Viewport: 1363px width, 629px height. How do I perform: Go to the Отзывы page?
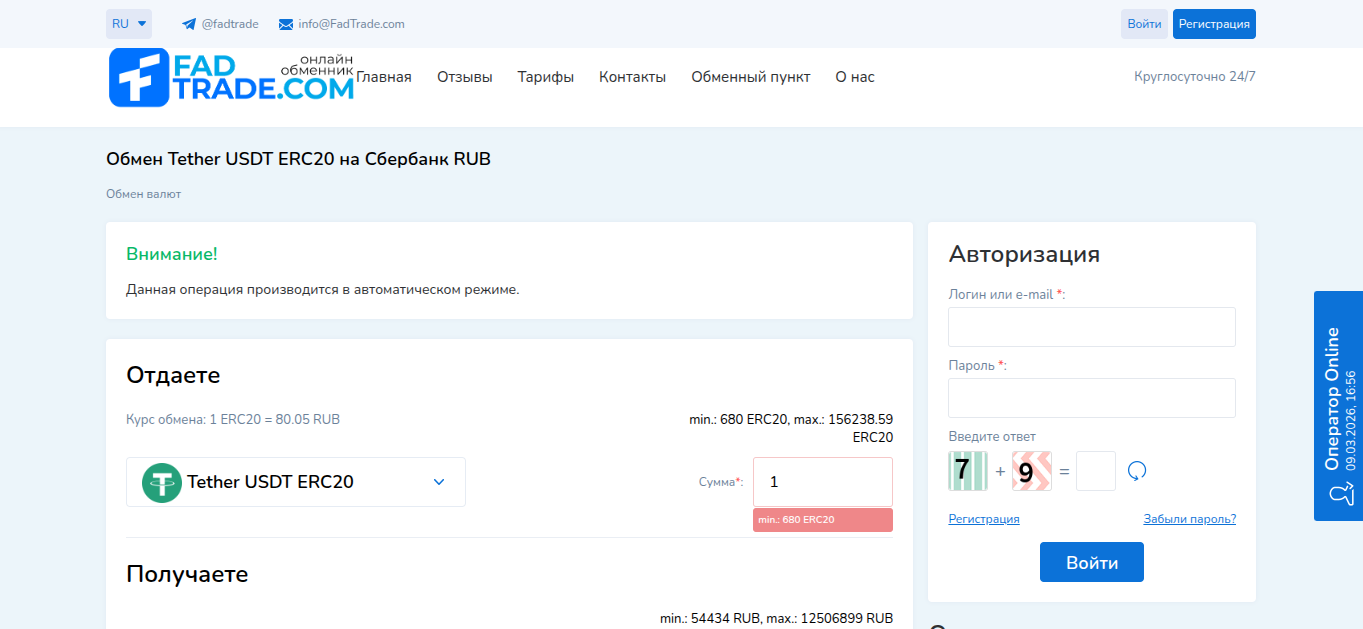pos(464,76)
